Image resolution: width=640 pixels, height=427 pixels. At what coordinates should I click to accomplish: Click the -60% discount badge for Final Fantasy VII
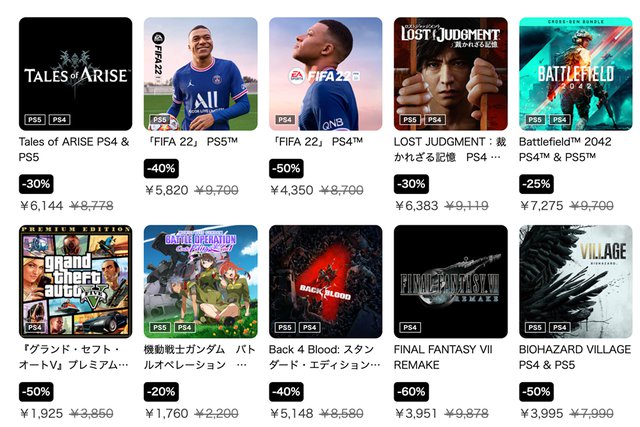[411, 392]
